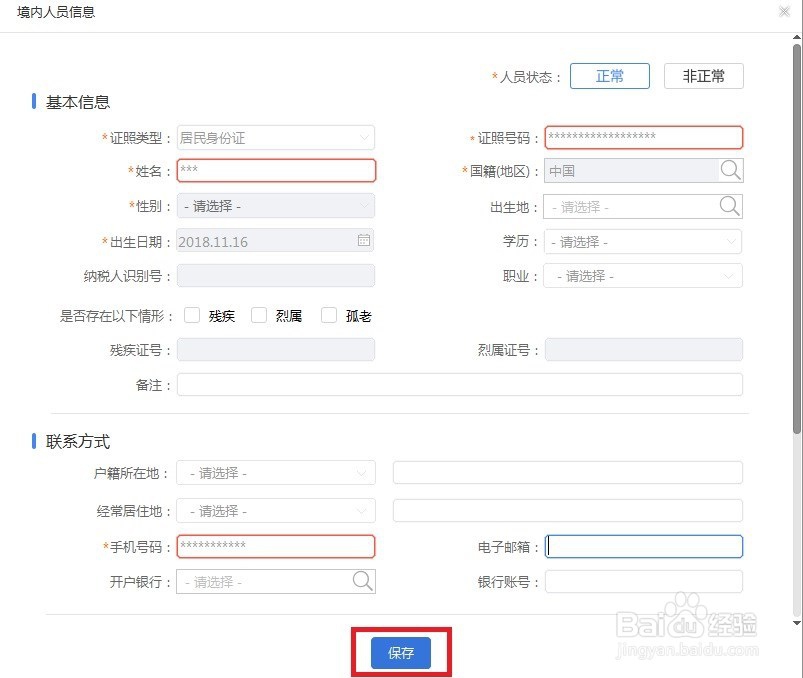Click the 保存 button
Screen dimensions: 803x678
tap(400, 653)
